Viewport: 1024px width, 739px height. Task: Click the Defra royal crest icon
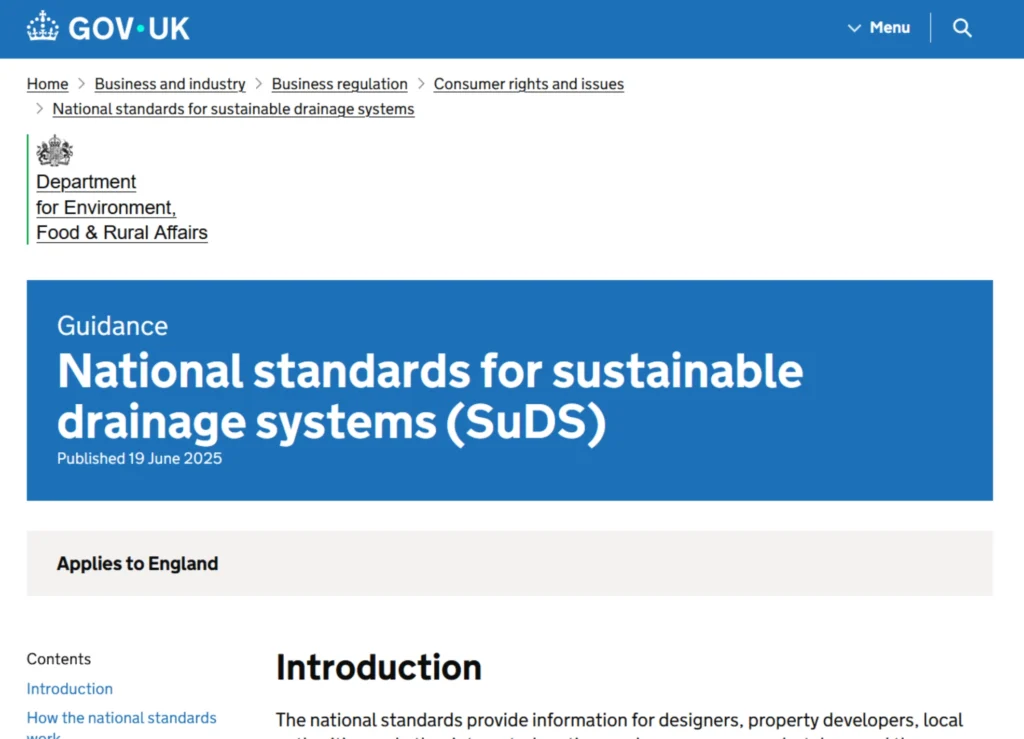tap(55, 151)
